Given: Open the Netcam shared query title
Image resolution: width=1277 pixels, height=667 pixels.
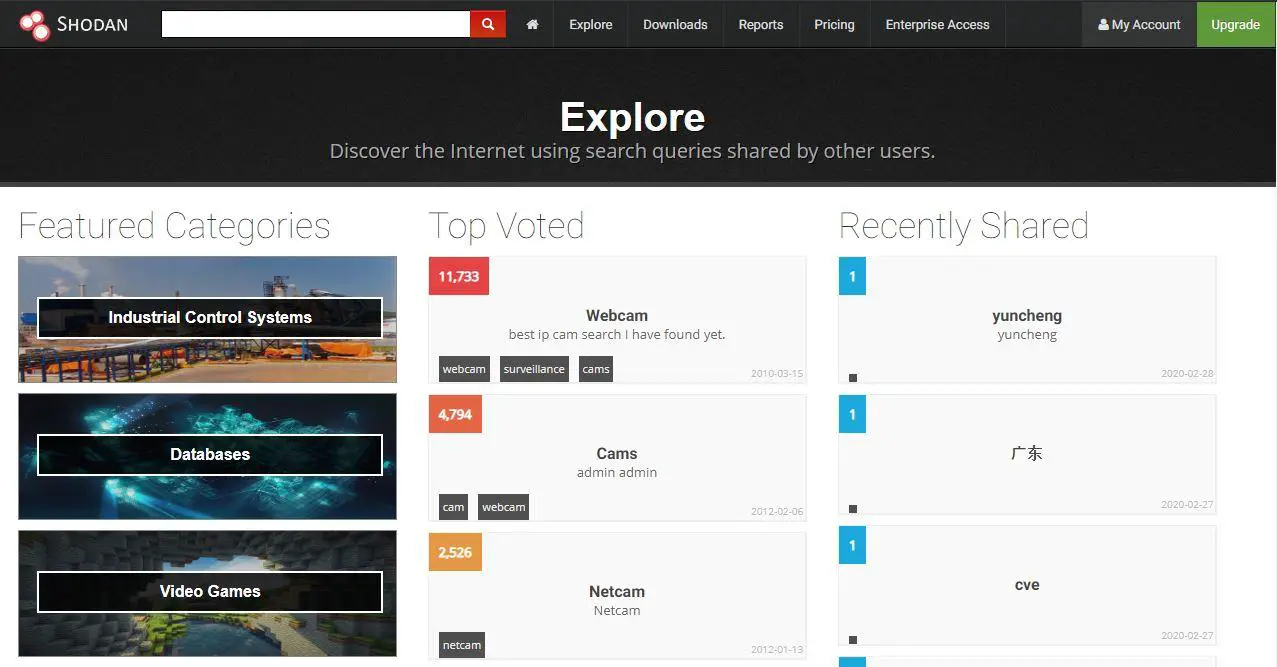Looking at the screenshot, I should [x=617, y=591].
